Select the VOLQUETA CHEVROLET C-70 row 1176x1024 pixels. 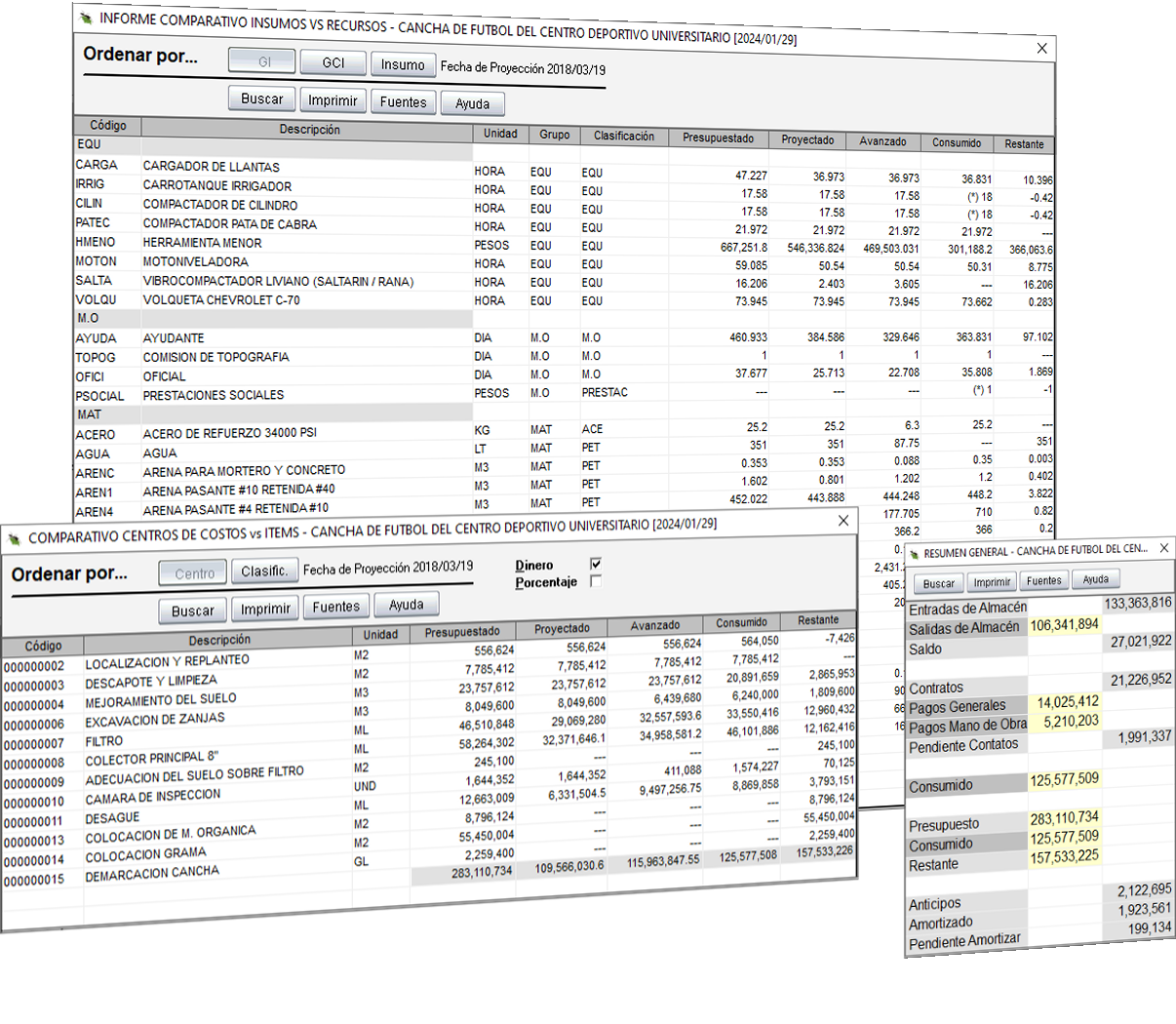coord(564,300)
